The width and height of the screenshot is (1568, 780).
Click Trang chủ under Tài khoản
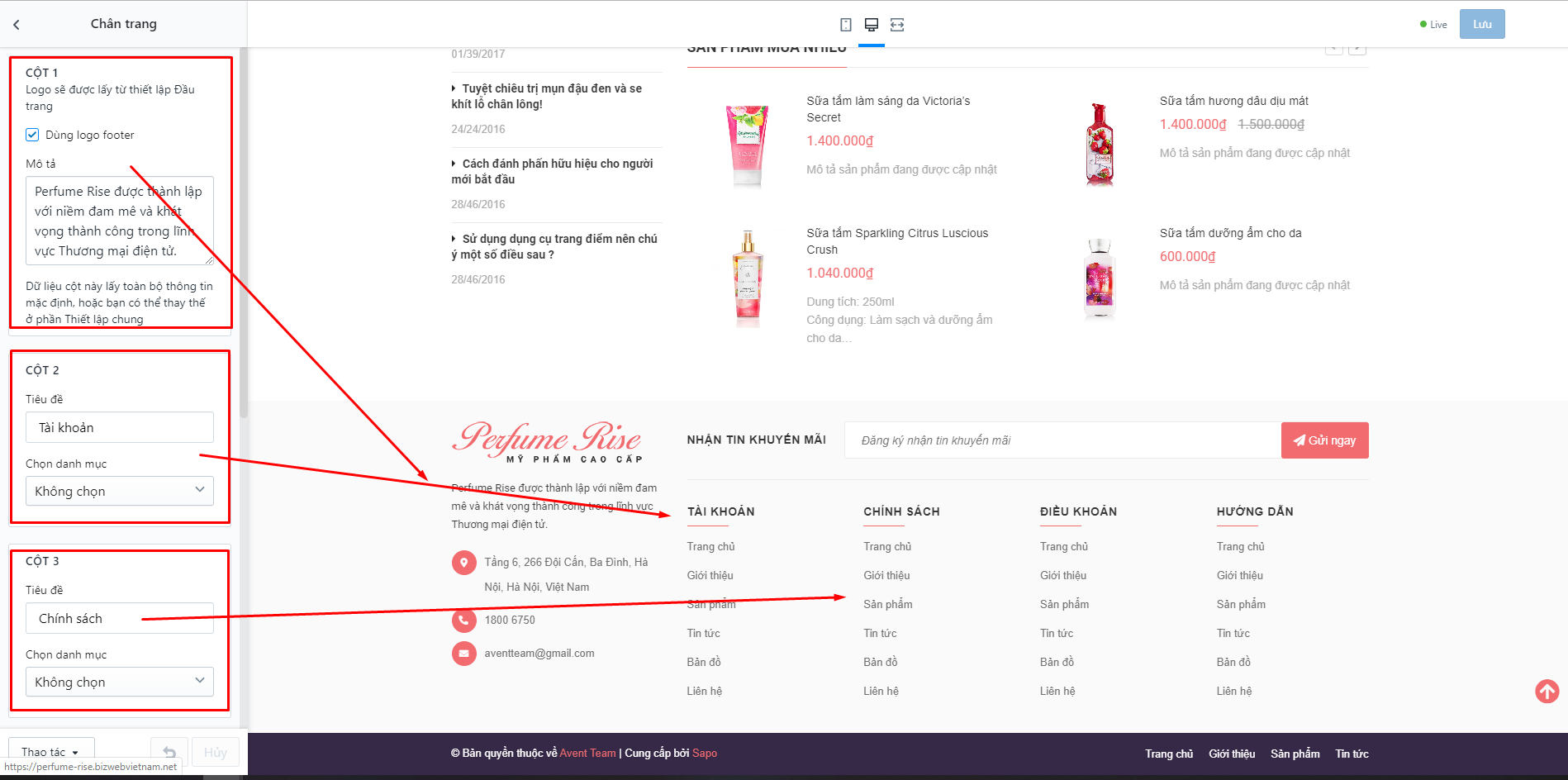coord(711,546)
